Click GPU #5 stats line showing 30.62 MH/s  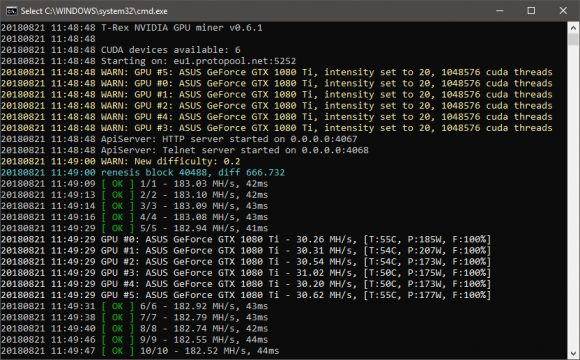(x=246, y=295)
